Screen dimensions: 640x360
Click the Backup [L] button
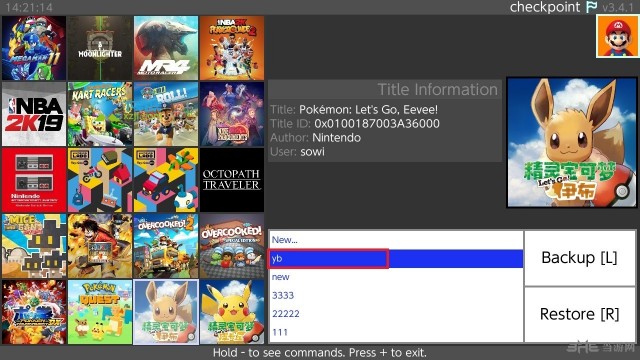pyautogui.click(x=580, y=258)
